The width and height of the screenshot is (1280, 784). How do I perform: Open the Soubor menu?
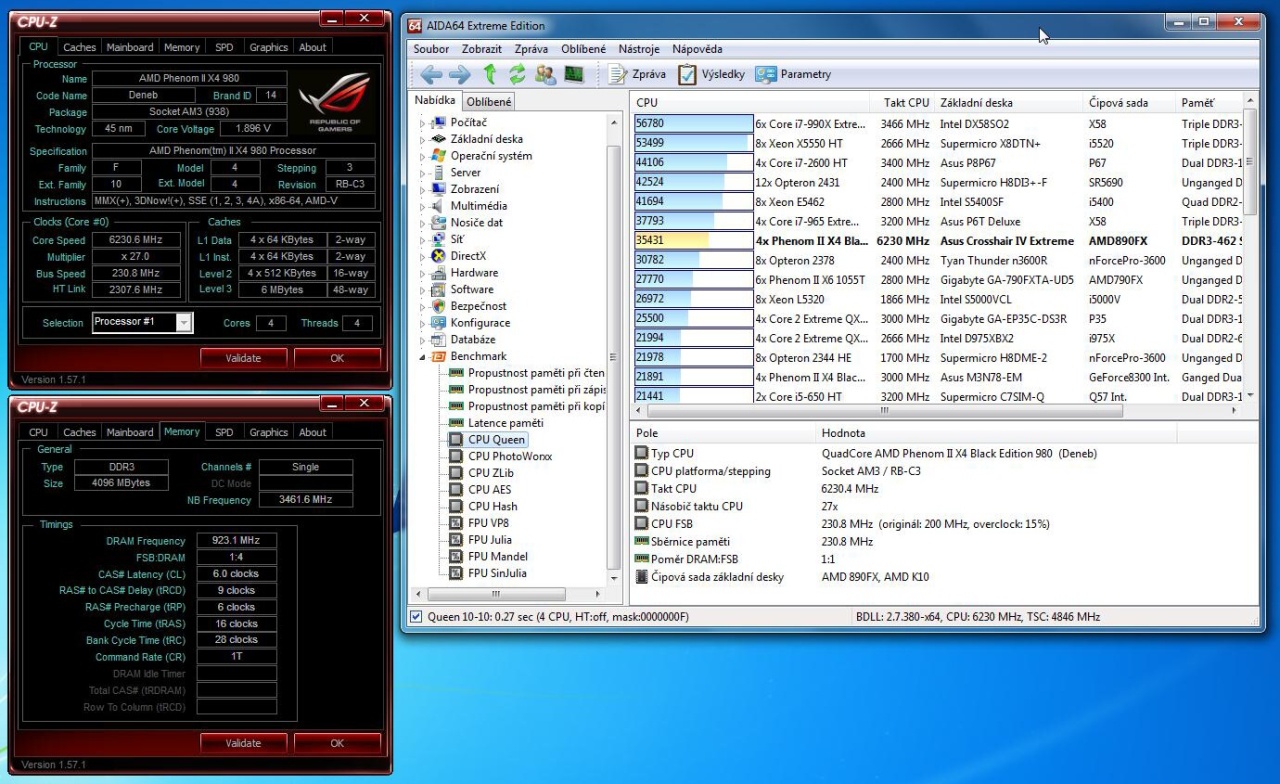coord(431,49)
